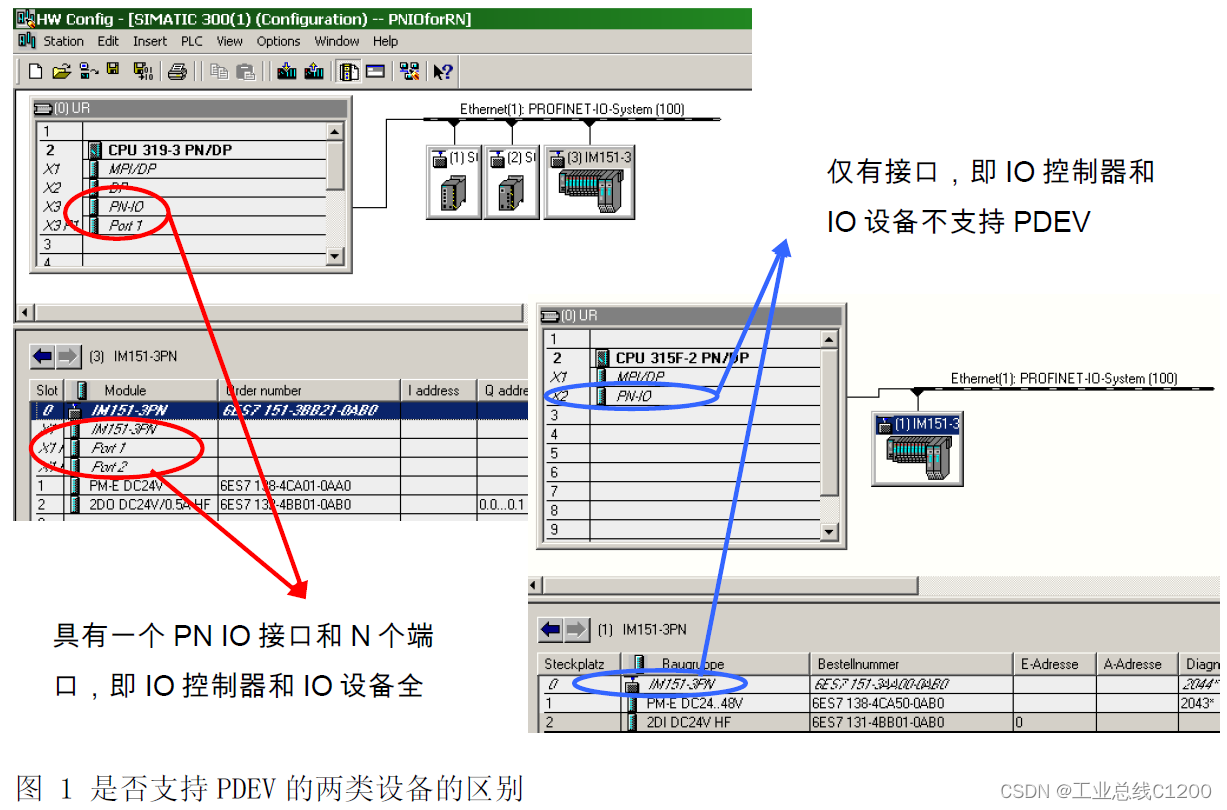Select the (3) IM151-3 device on the network
Viewport: 1227px width, 810px height.
tap(590, 181)
